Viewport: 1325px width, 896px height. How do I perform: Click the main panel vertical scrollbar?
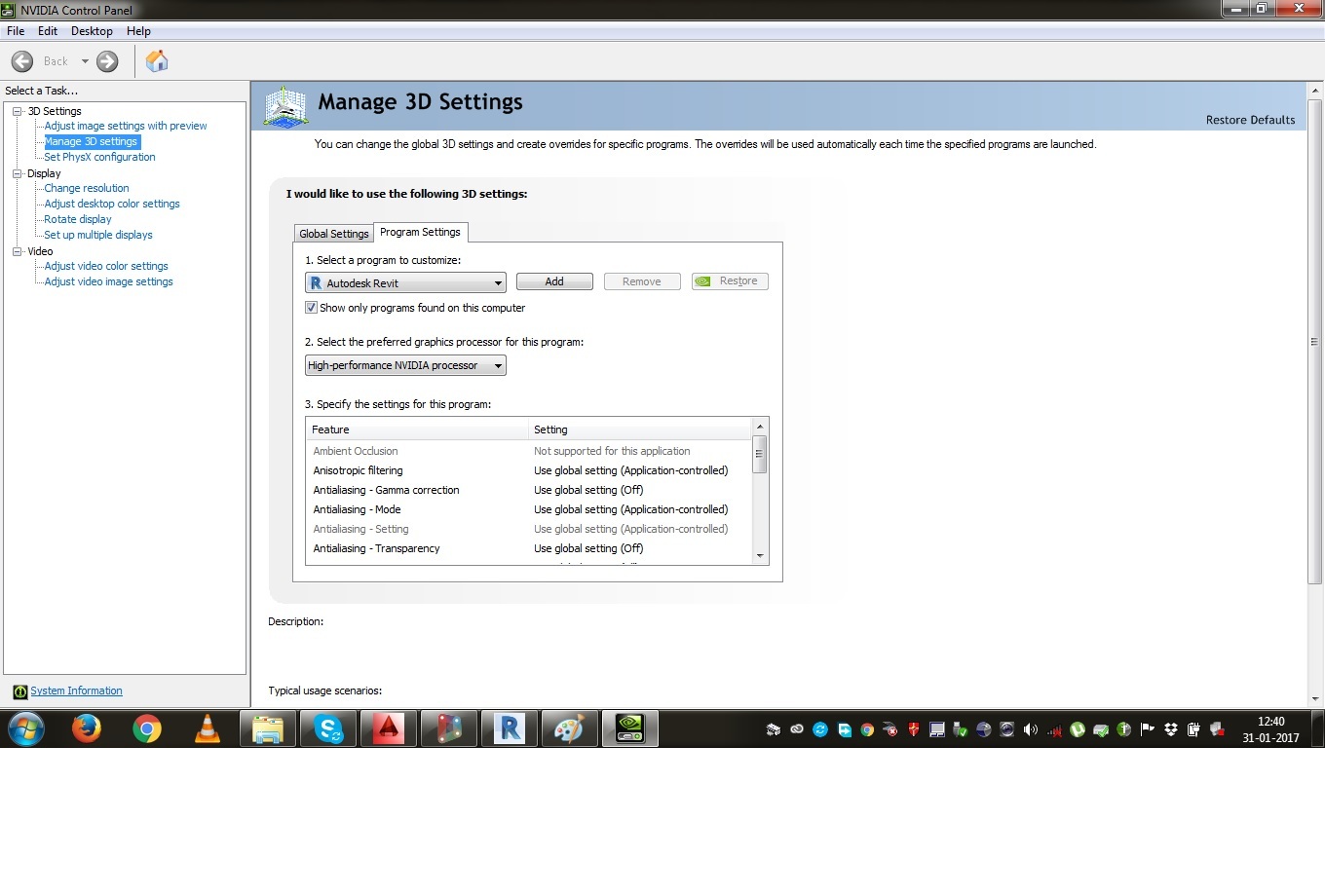click(x=1314, y=341)
